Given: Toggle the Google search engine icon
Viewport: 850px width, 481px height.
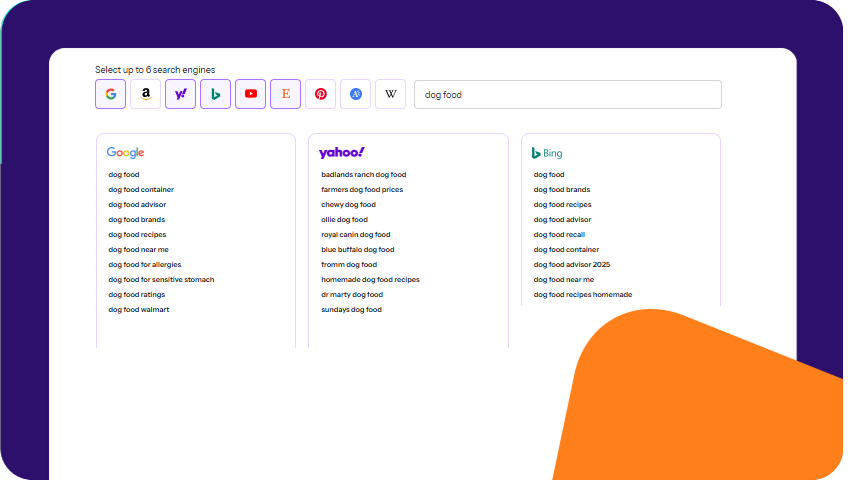Looking at the screenshot, I should coord(110,94).
